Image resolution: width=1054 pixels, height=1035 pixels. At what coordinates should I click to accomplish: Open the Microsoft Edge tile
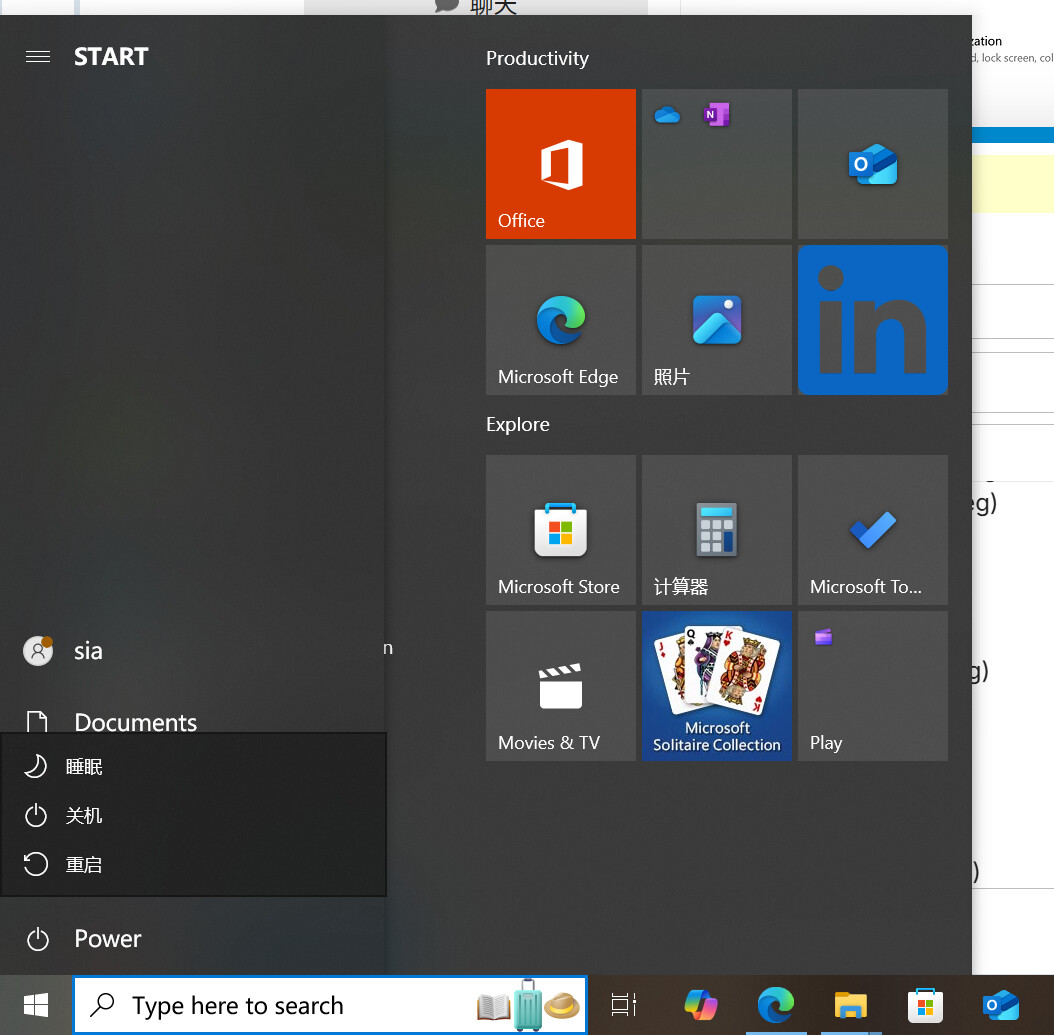click(x=561, y=319)
